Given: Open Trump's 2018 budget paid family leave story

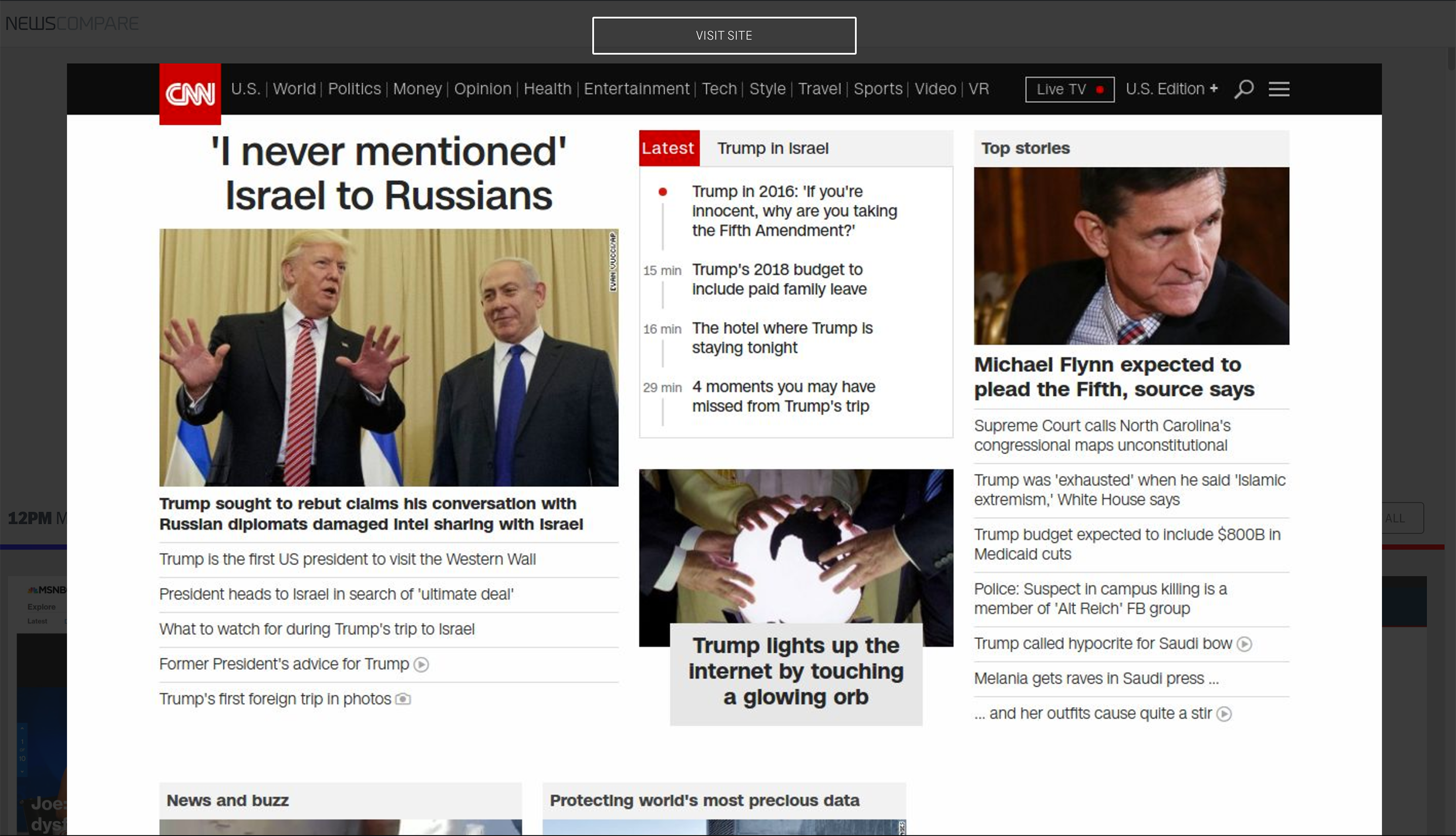Looking at the screenshot, I should point(779,280).
